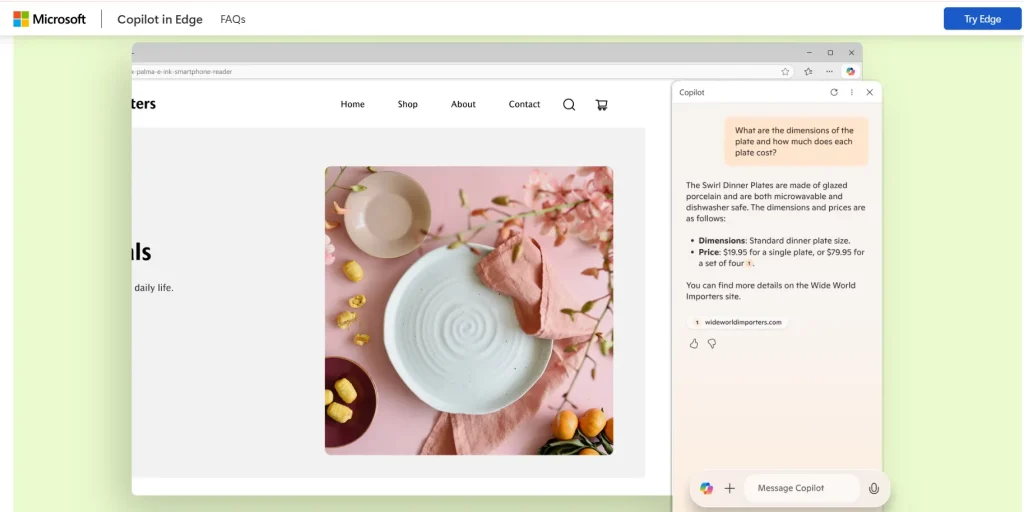Refresh the Copilot panel
This screenshot has height=512, width=1024.
pos(834,93)
